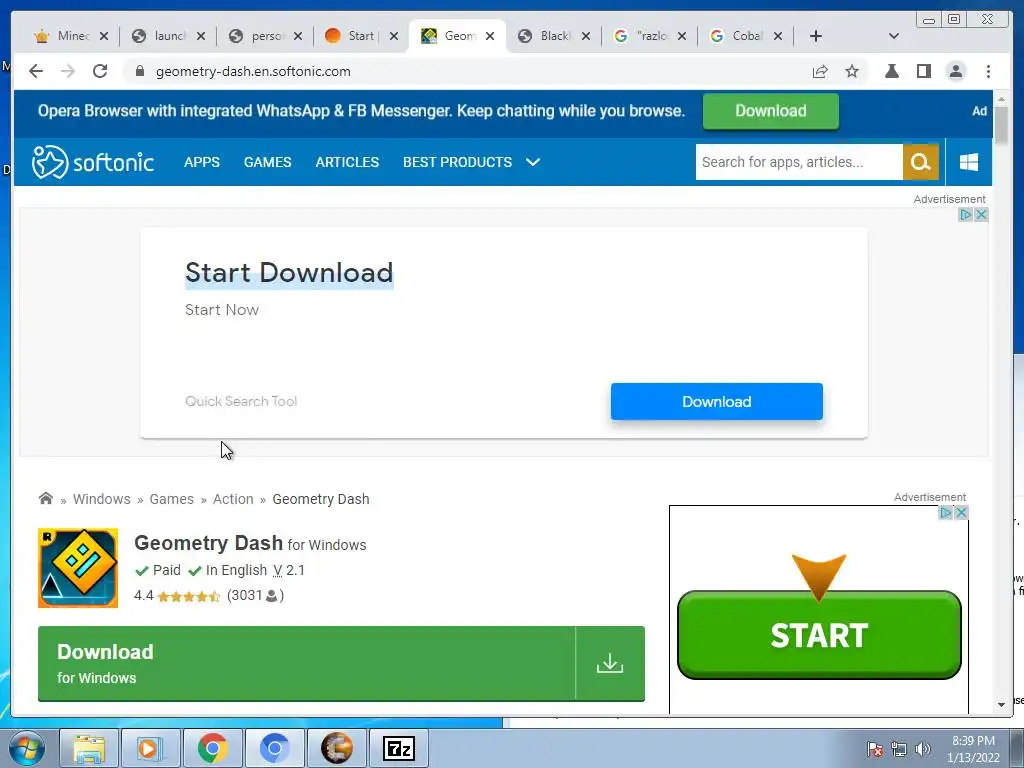Click the Softonic logo

click(x=93, y=162)
